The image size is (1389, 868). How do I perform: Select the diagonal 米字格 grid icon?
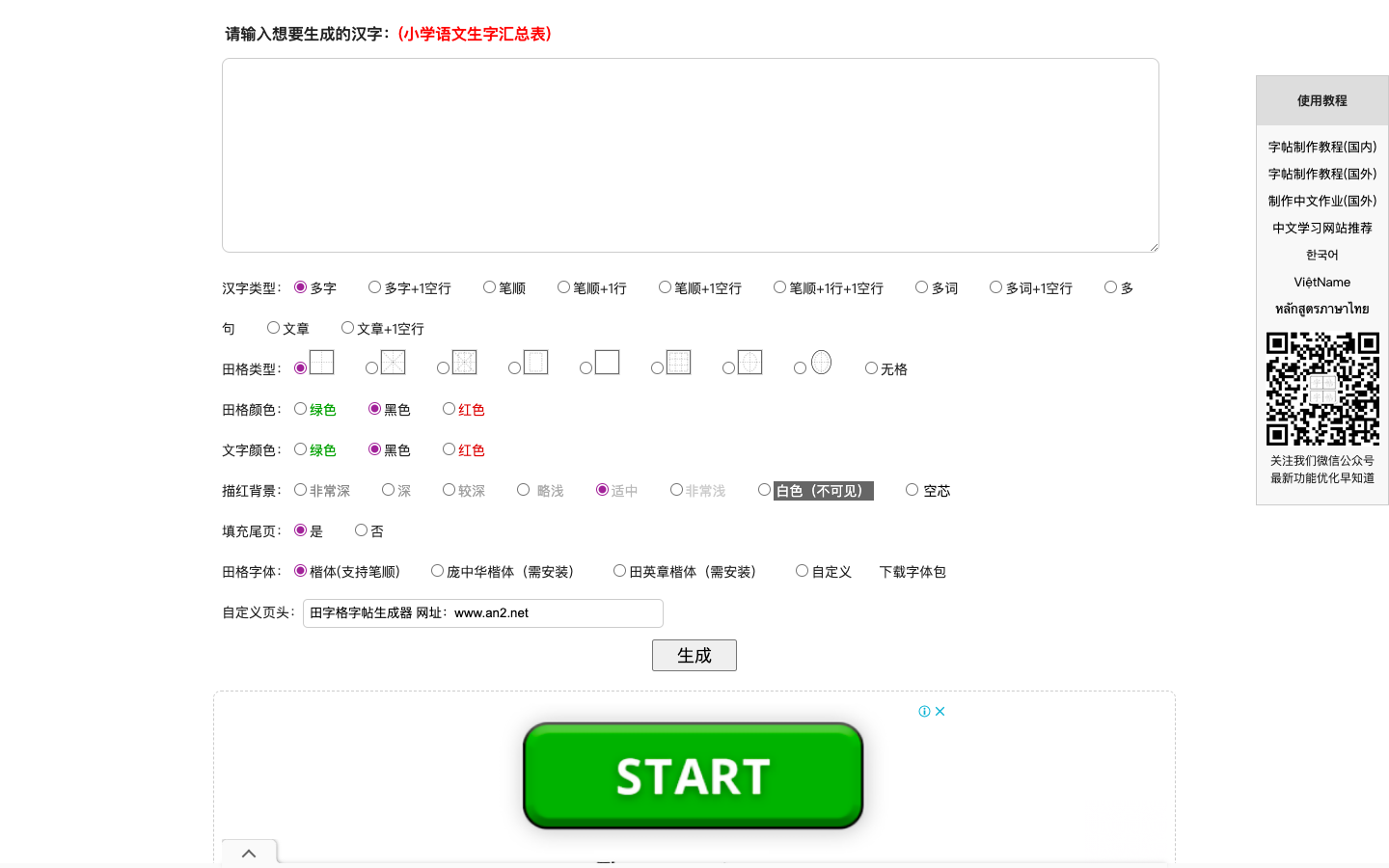[x=393, y=363]
